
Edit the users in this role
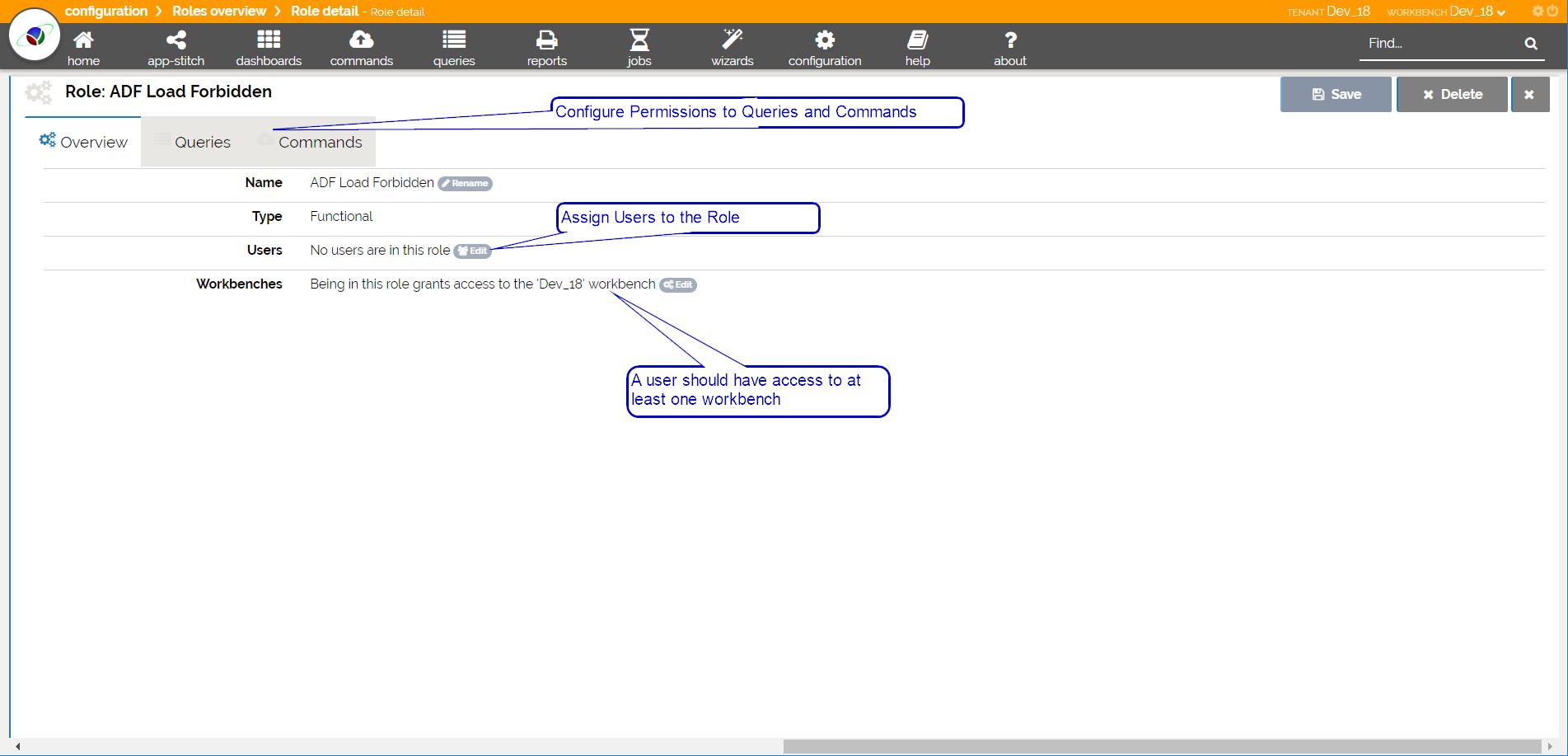coord(473,251)
